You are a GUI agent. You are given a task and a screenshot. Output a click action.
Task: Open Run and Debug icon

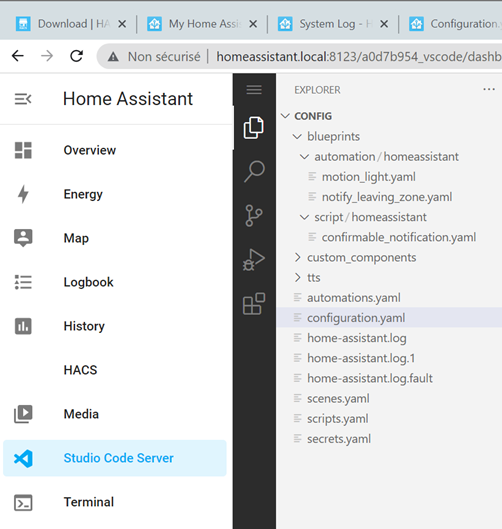point(254,260)
